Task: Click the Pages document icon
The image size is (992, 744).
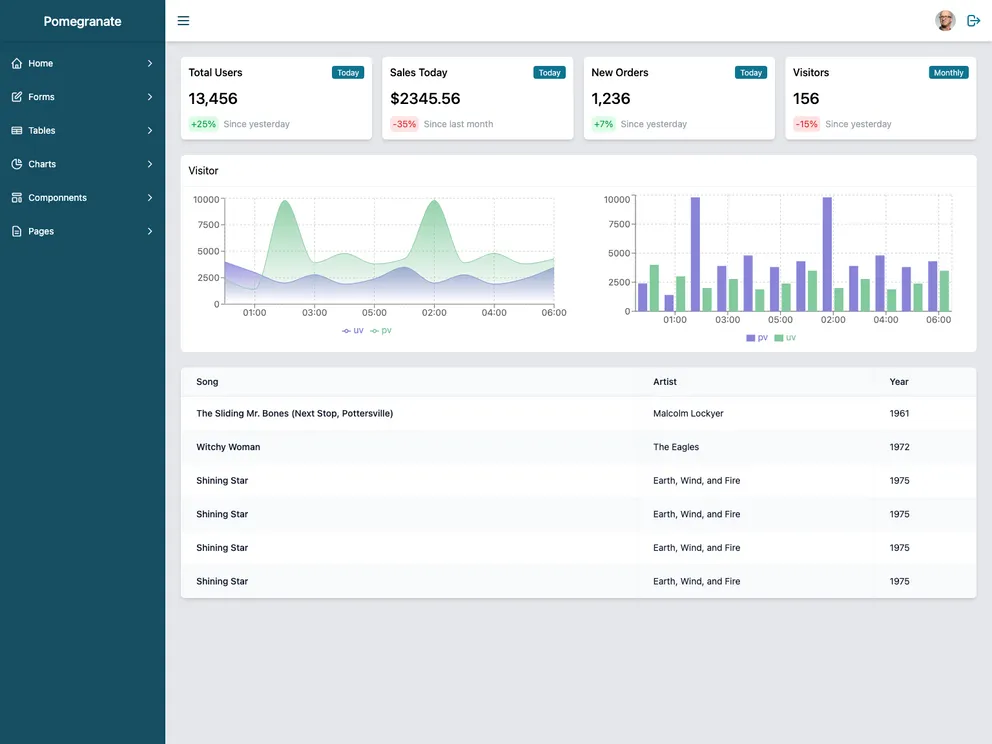Action: click(x=17, y=231)
